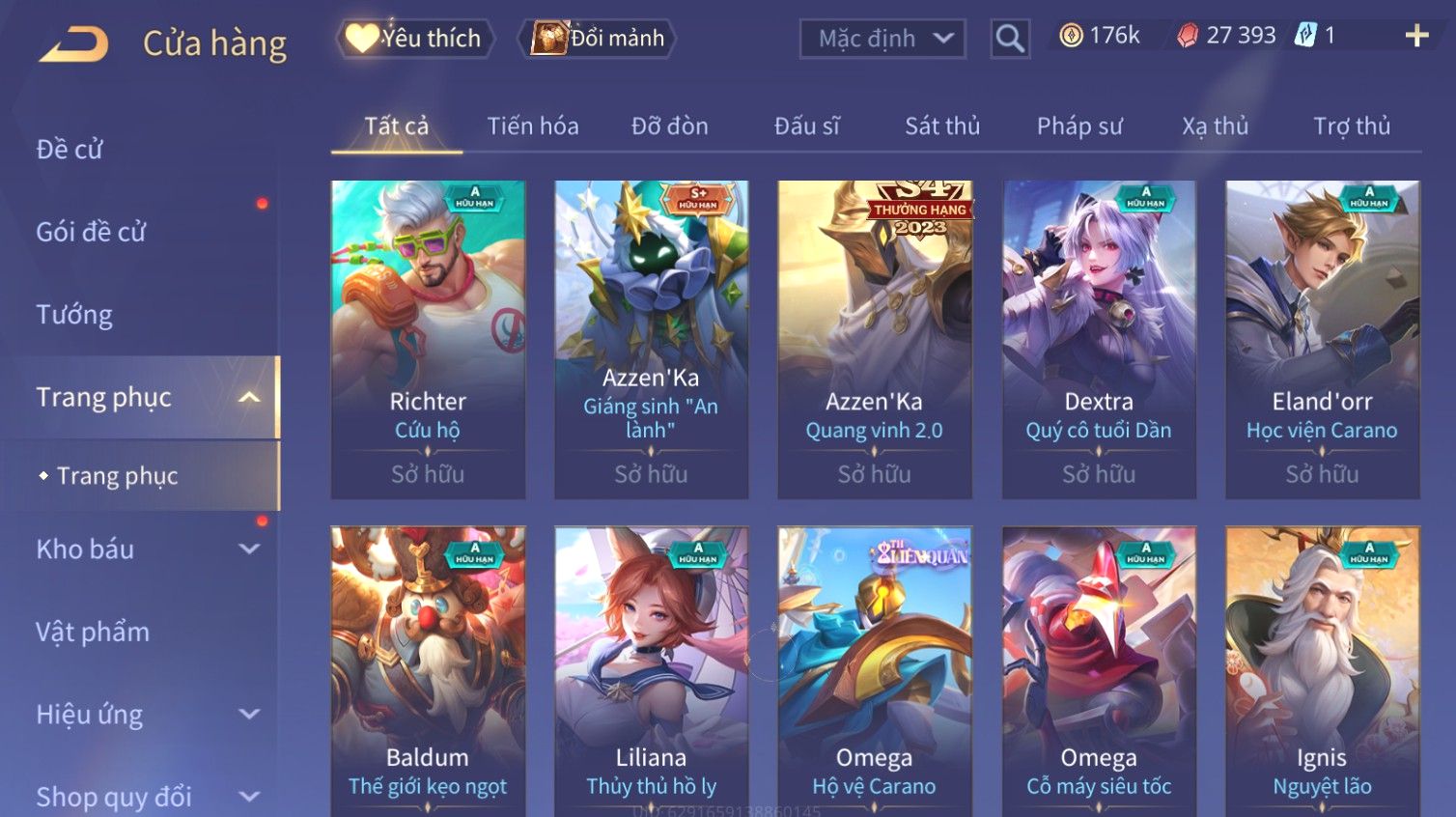Select the Tiến hóa tab

[x=533, y=126]
